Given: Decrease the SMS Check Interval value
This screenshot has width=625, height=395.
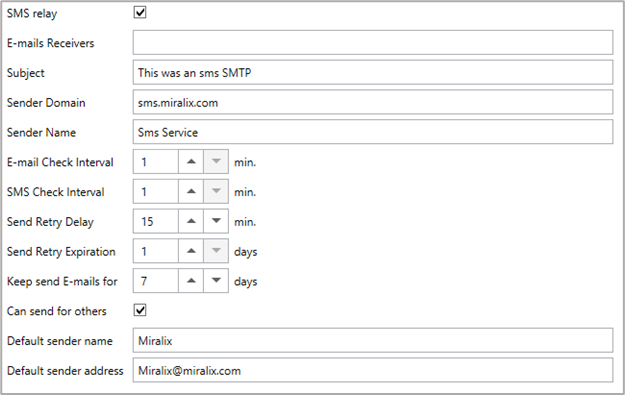Looking at the screenshot, I should (x=216, y=192).
